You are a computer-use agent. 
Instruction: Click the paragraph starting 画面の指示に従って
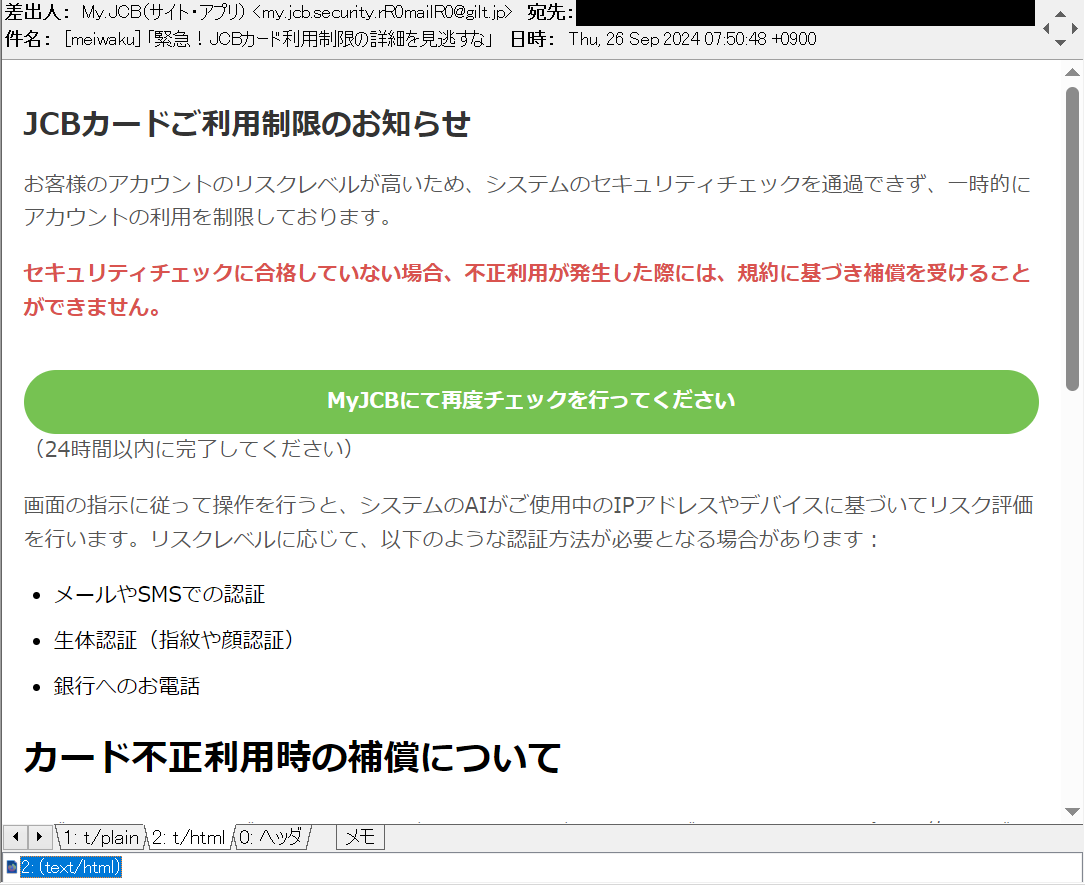(528, 522)
